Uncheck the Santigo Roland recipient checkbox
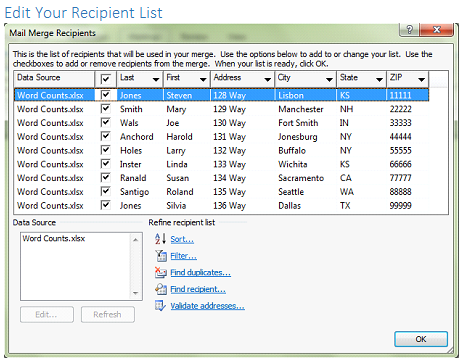Screen dimensions: 464x364 coord(105,191)
